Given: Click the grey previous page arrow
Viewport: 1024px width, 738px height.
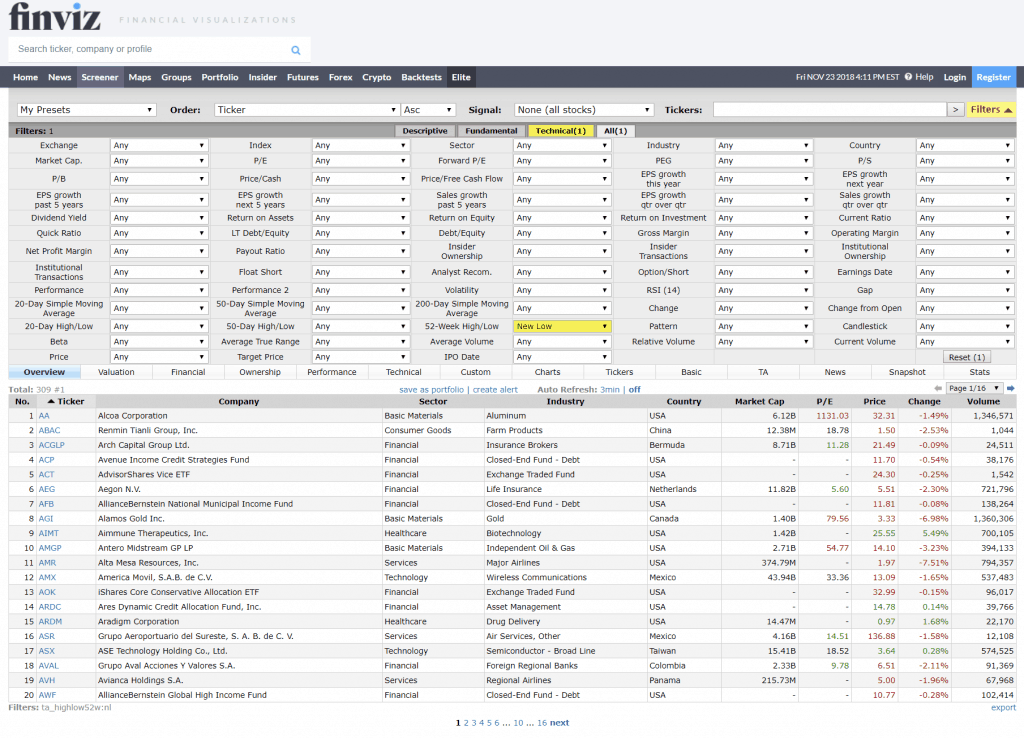Looking at the screenshot, I should tap(938, 389).
